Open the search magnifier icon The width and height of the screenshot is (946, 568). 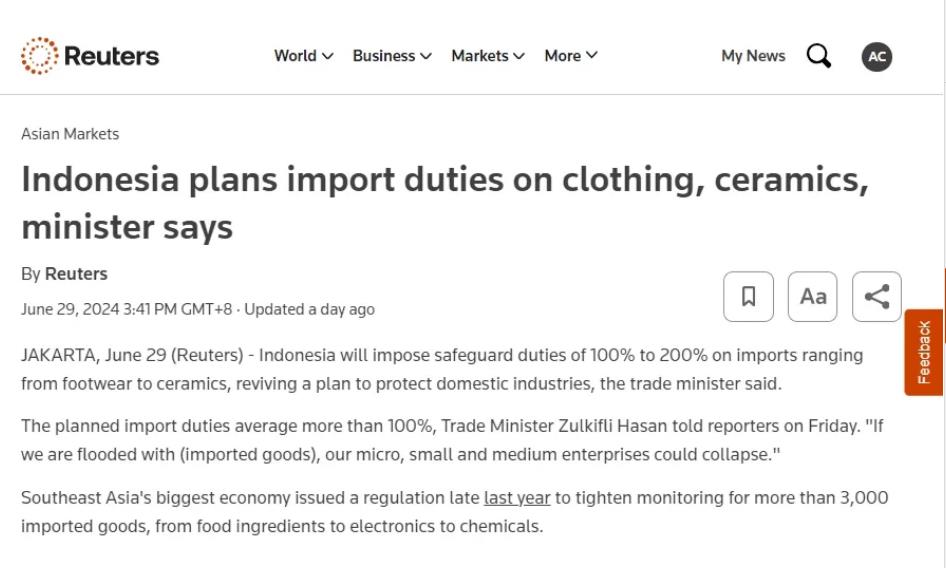click(818, 56)
